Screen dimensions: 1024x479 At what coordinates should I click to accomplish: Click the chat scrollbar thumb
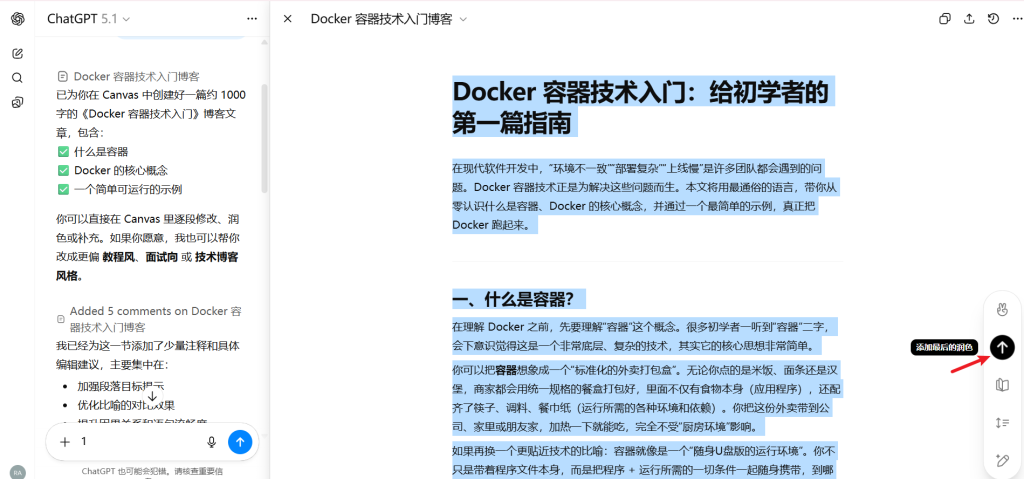(x=264, y=139)
